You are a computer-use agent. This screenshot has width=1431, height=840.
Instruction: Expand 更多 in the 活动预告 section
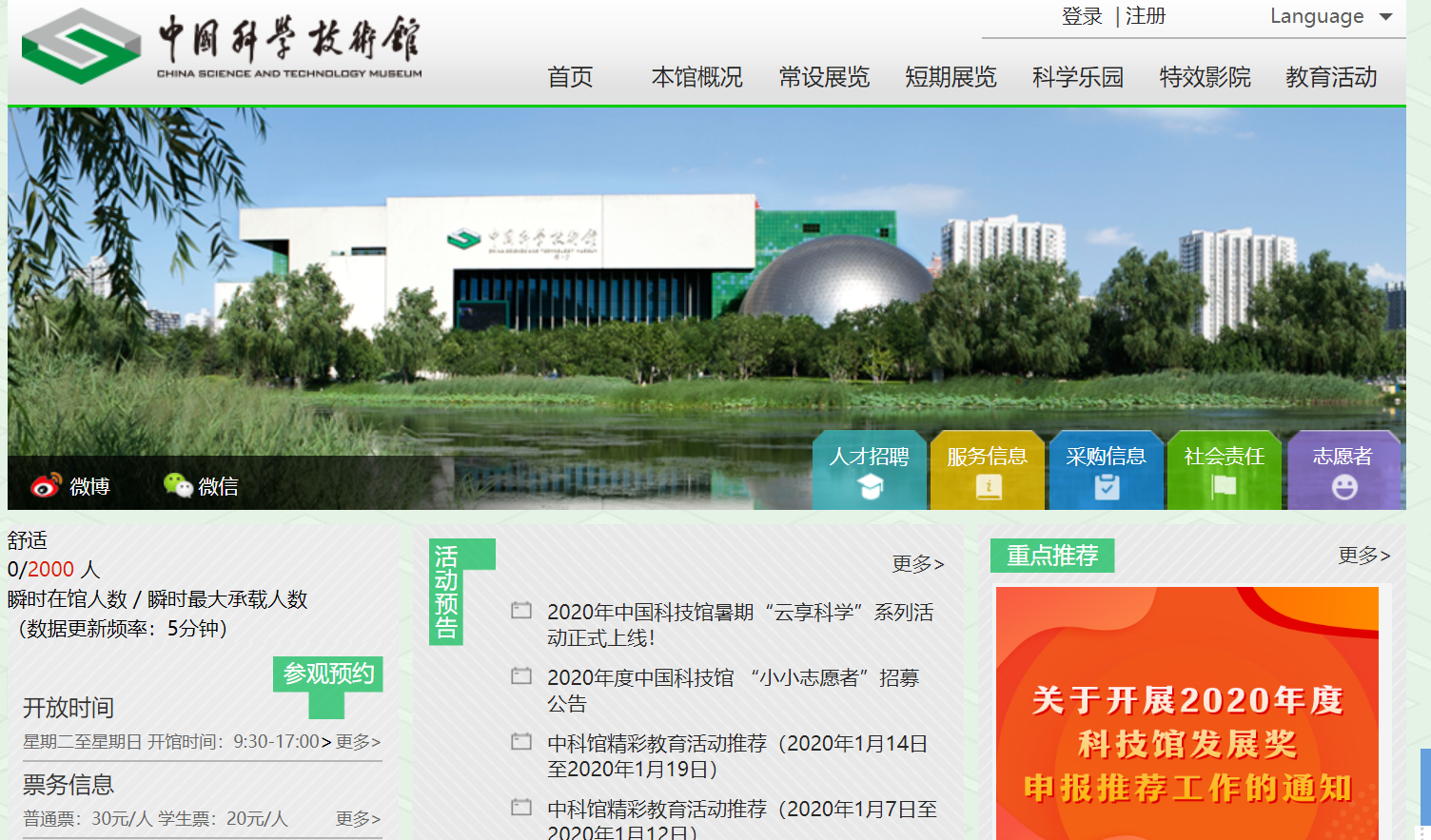point(917,564)
